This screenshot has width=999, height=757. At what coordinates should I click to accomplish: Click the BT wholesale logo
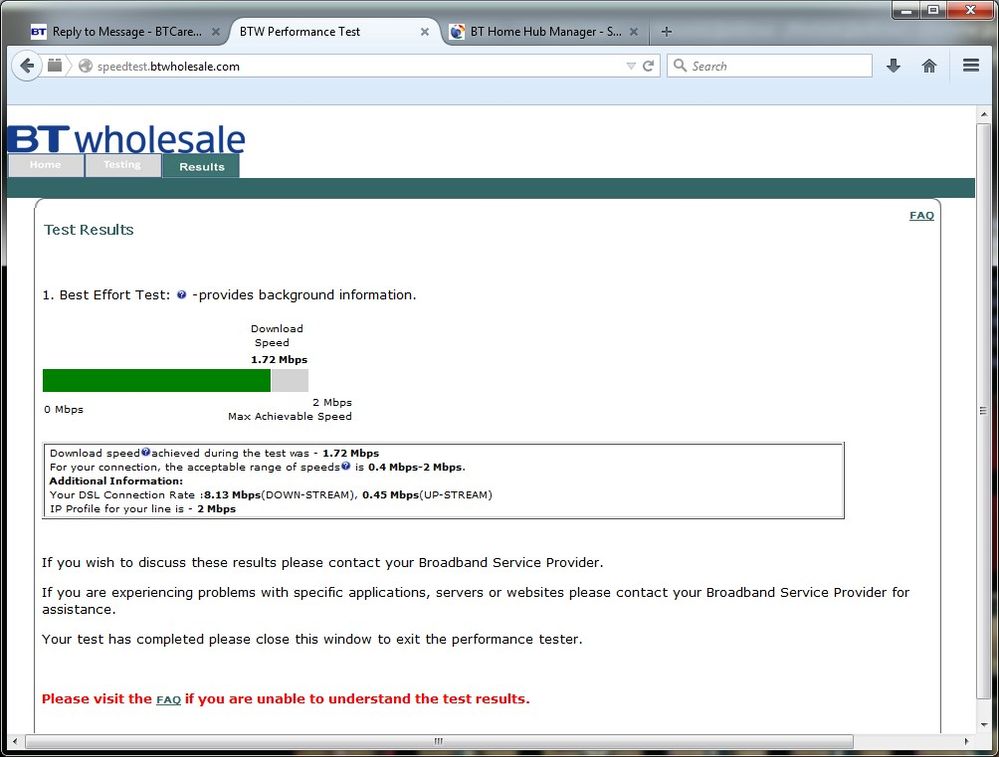126,139
